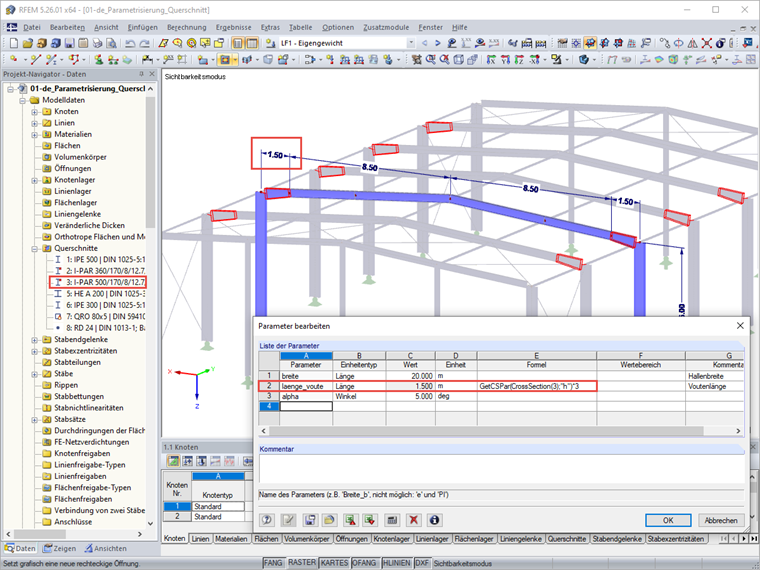Click the info icon in Parameter dialog
Screen dimensions: 760x570
pyautogui.click(x=434, y=520)
